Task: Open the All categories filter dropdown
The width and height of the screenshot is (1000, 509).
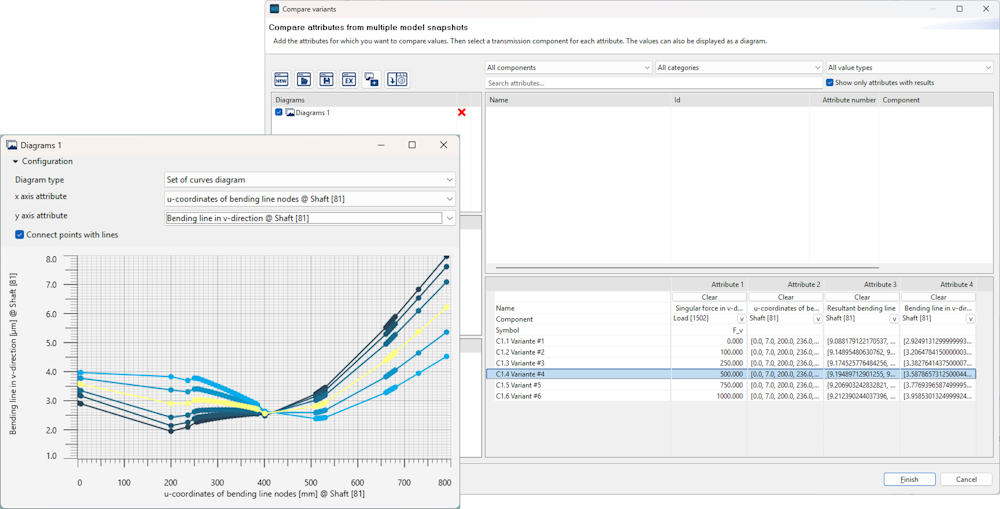Action: pyautogui.click(x=738, y=68)
